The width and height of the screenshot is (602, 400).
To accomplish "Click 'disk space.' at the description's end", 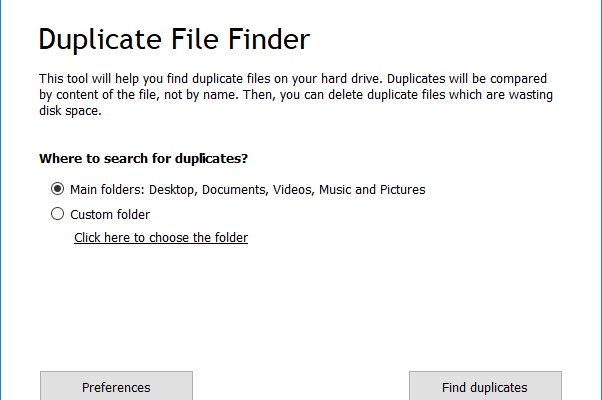I will [70, 111].
